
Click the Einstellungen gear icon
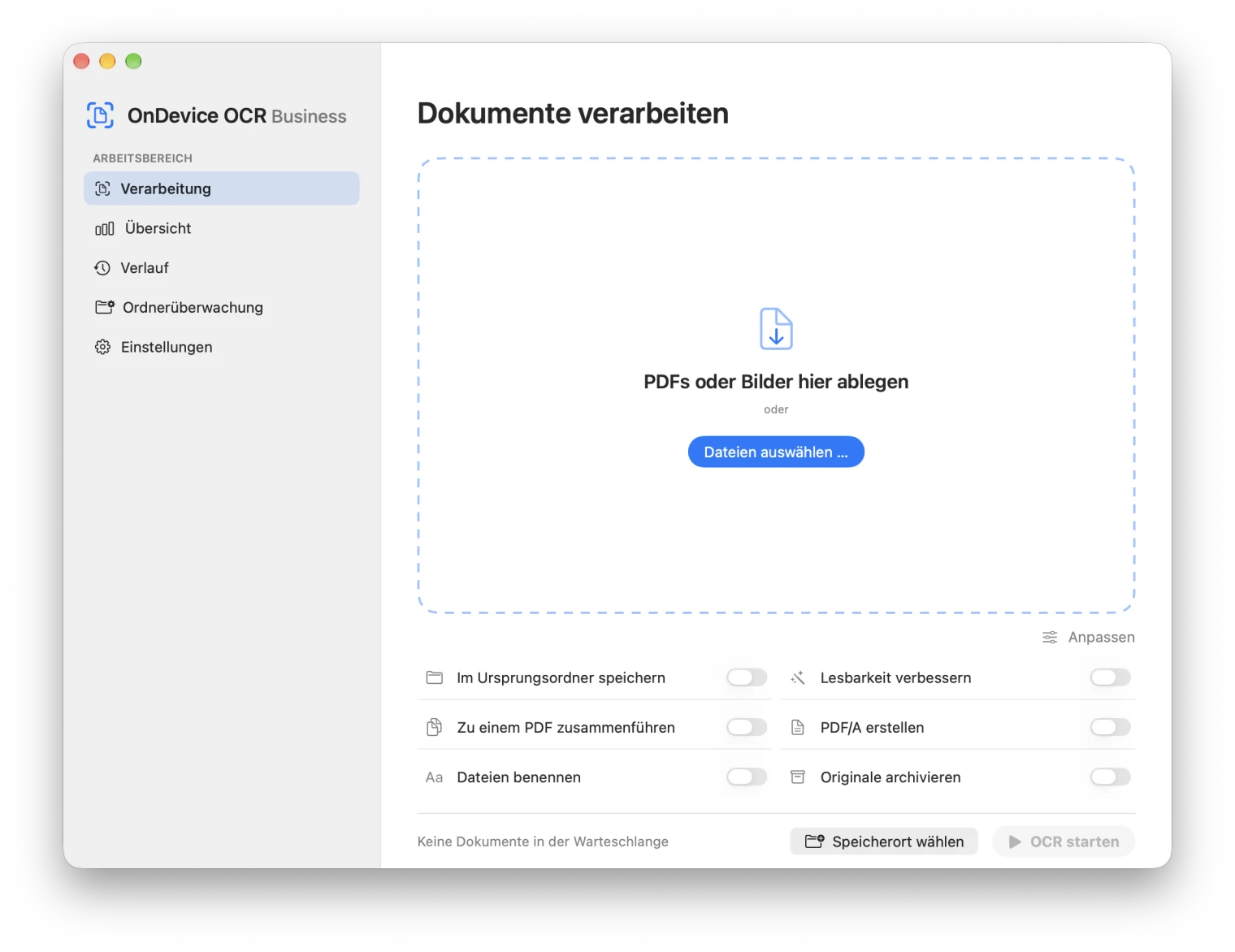[x=102, y=347]
